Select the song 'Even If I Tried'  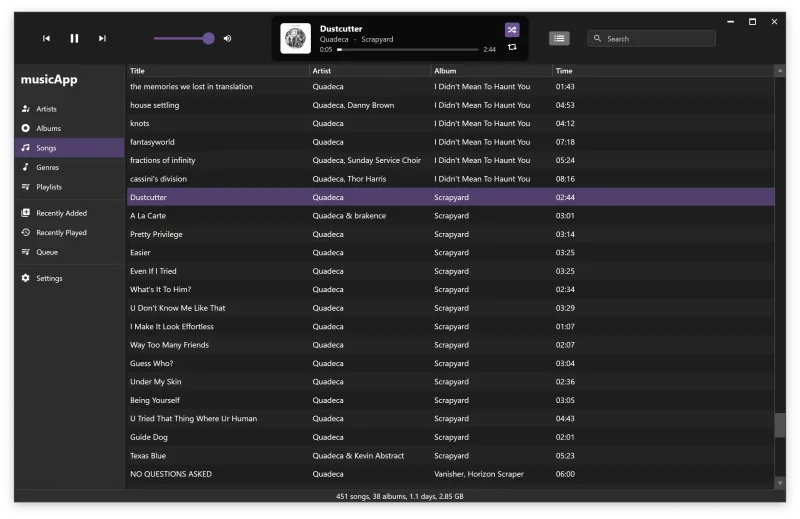[x=451, y=271]
